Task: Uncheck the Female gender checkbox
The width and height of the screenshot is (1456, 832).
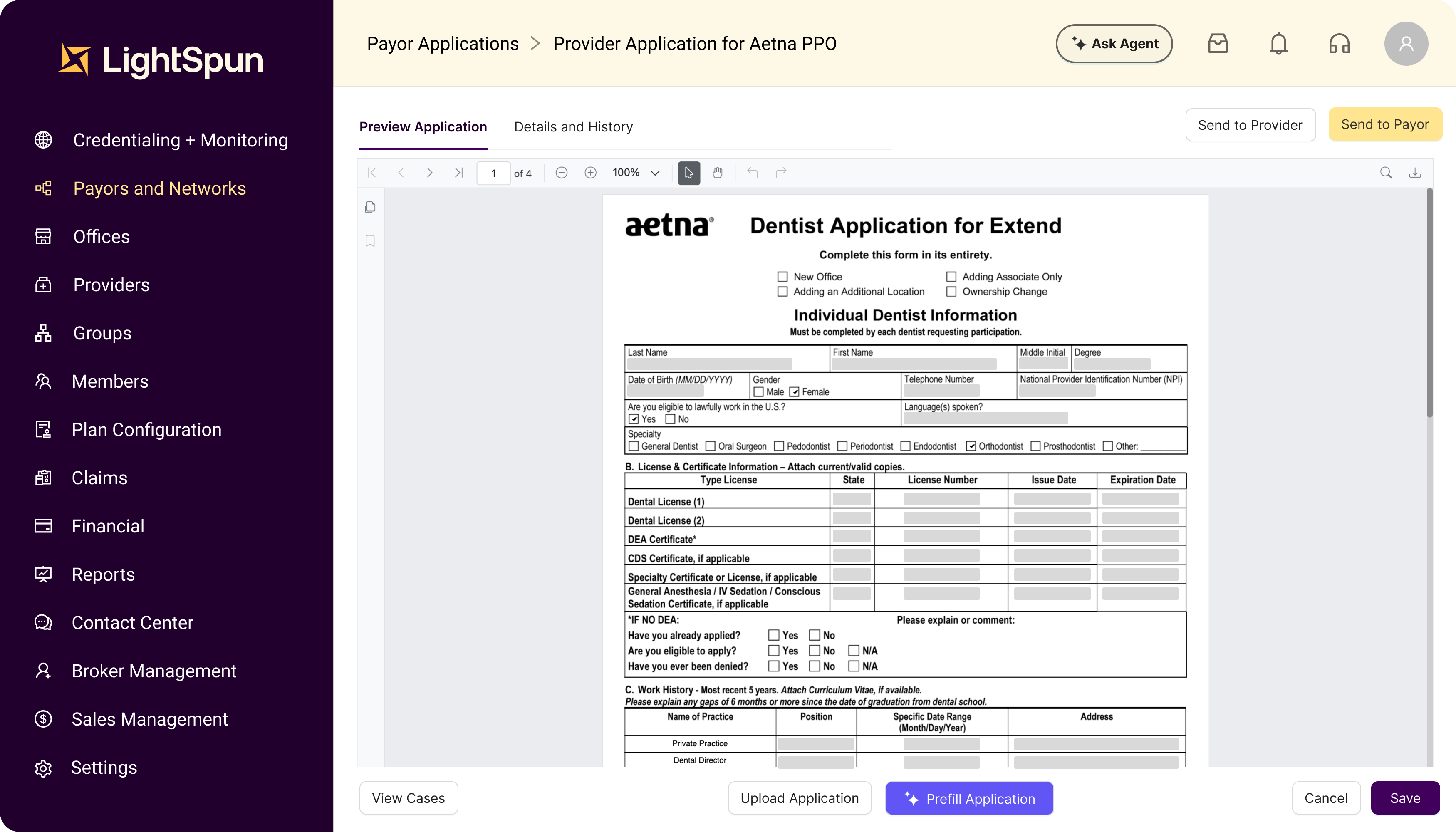Action: 794,392
